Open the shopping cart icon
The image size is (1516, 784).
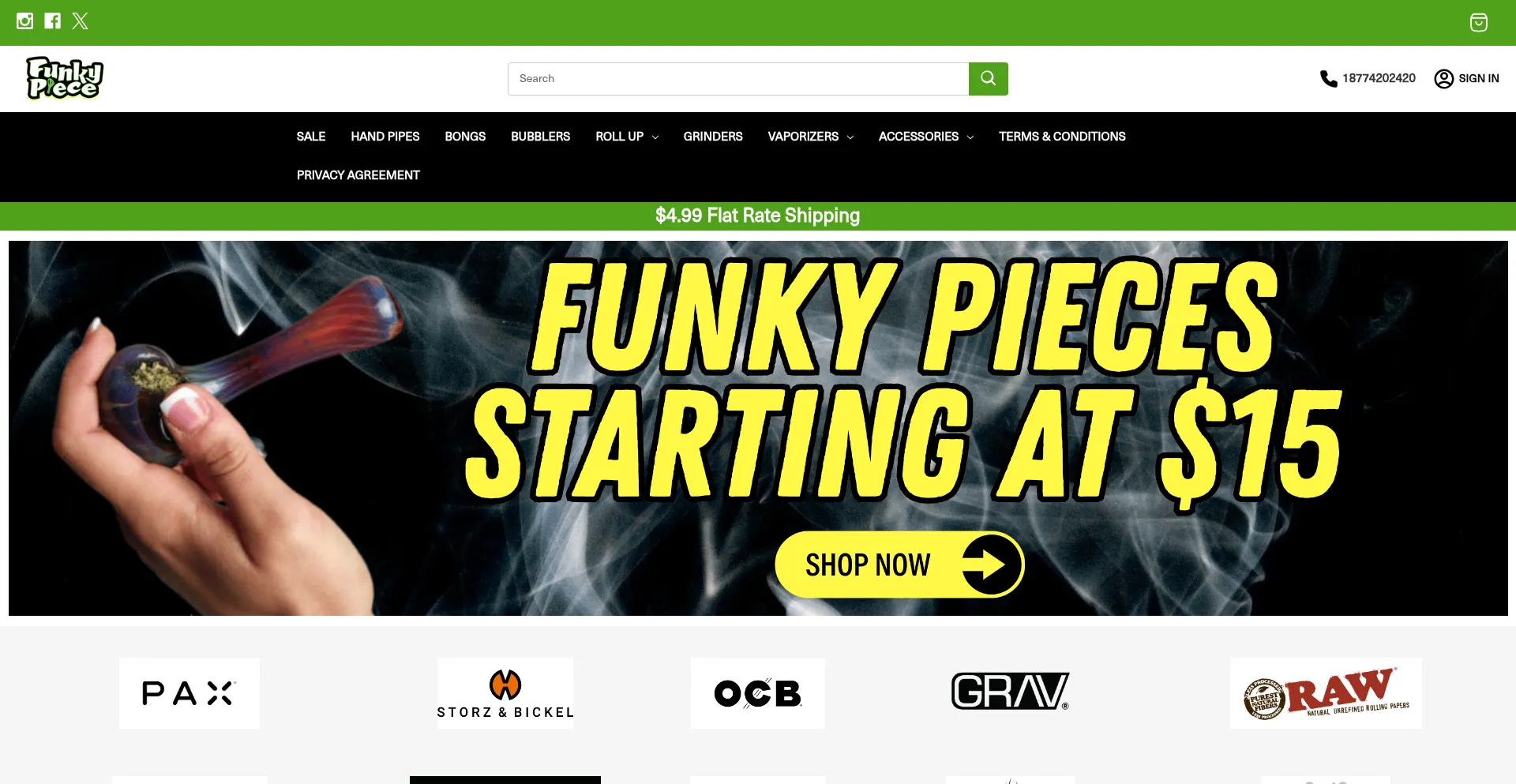point(1478,22)
